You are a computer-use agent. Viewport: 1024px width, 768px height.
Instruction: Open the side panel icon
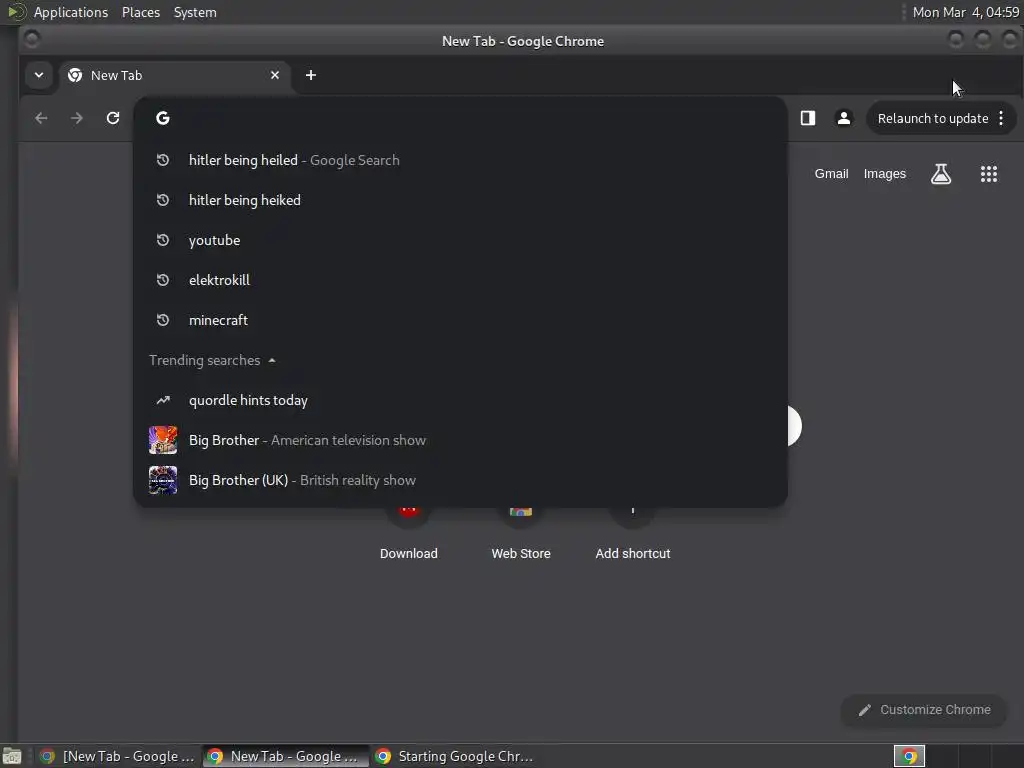808,118
